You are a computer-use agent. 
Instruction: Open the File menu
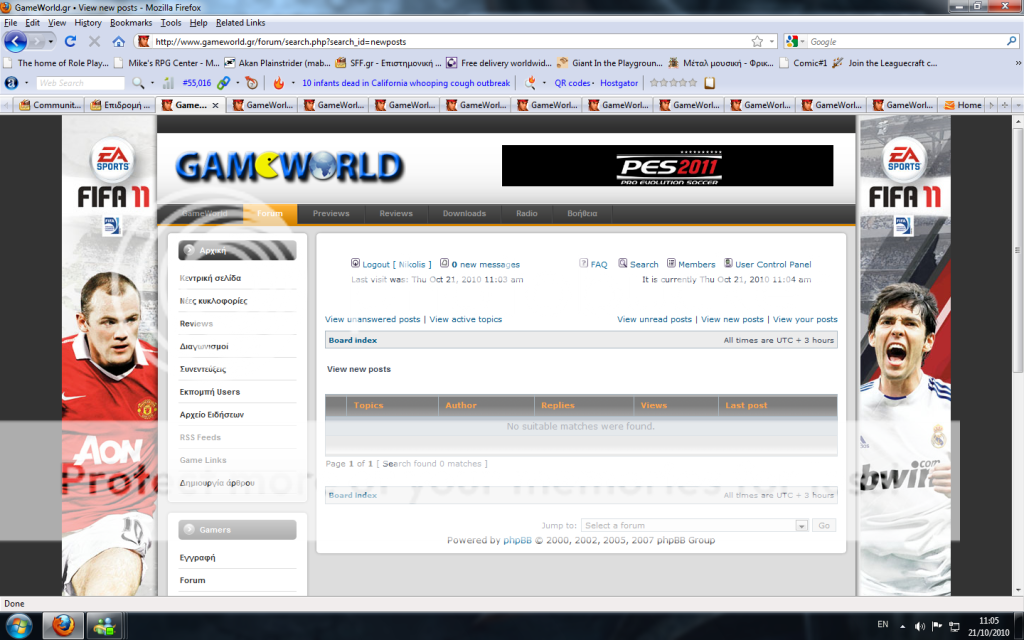(10, 22)
